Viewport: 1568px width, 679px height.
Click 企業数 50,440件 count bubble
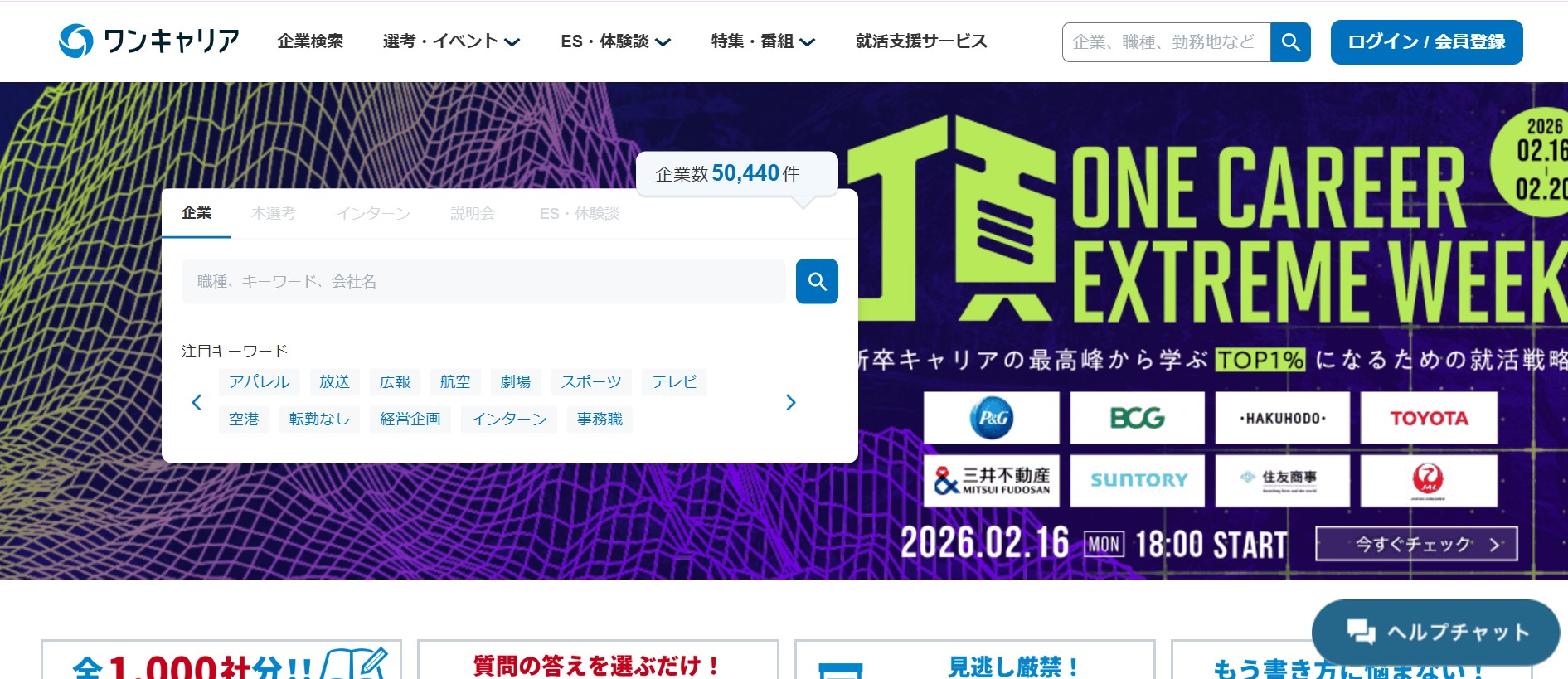737,173
